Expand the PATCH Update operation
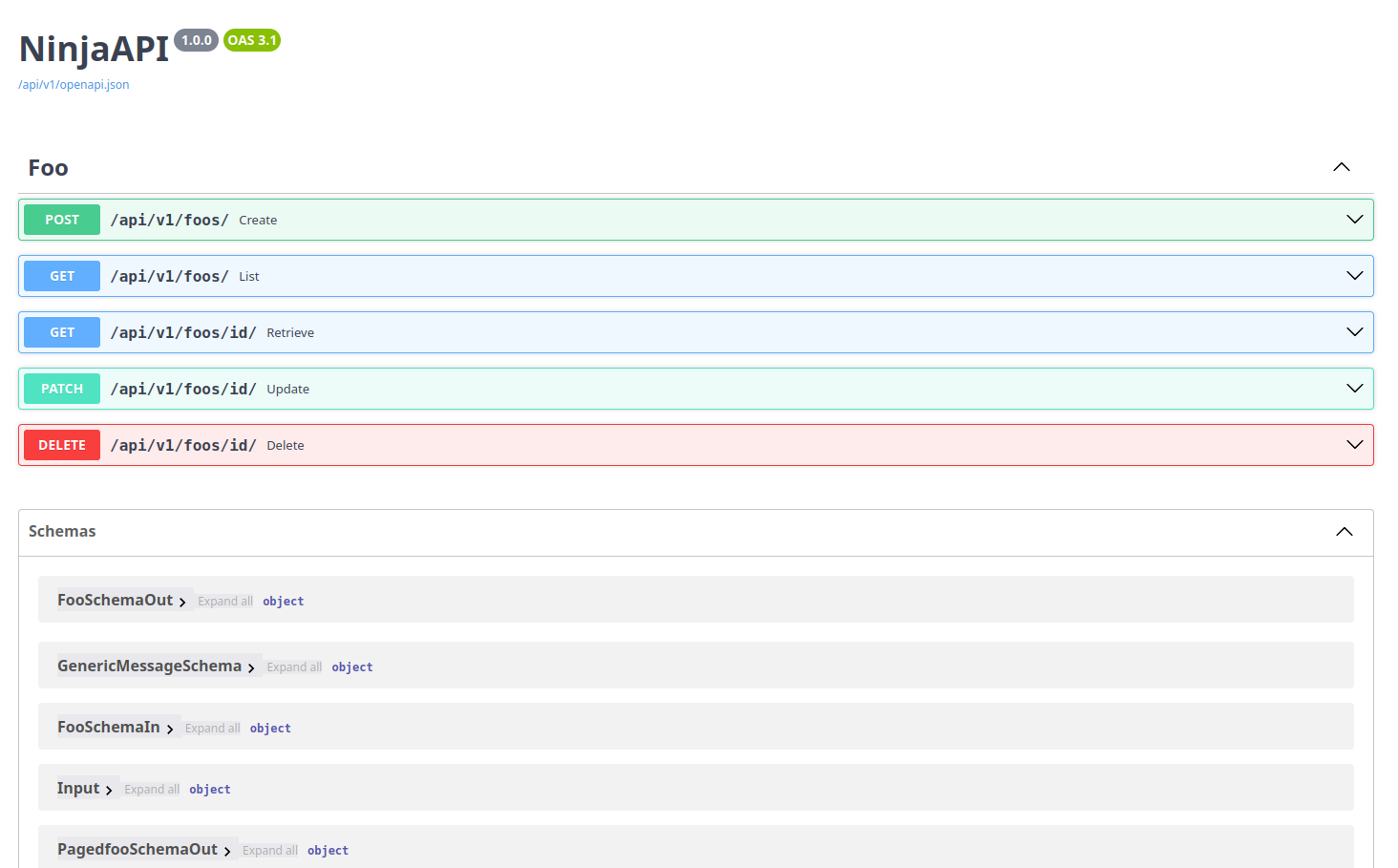This screenshot has height=868, width=1398. (x=1354, y=388)
